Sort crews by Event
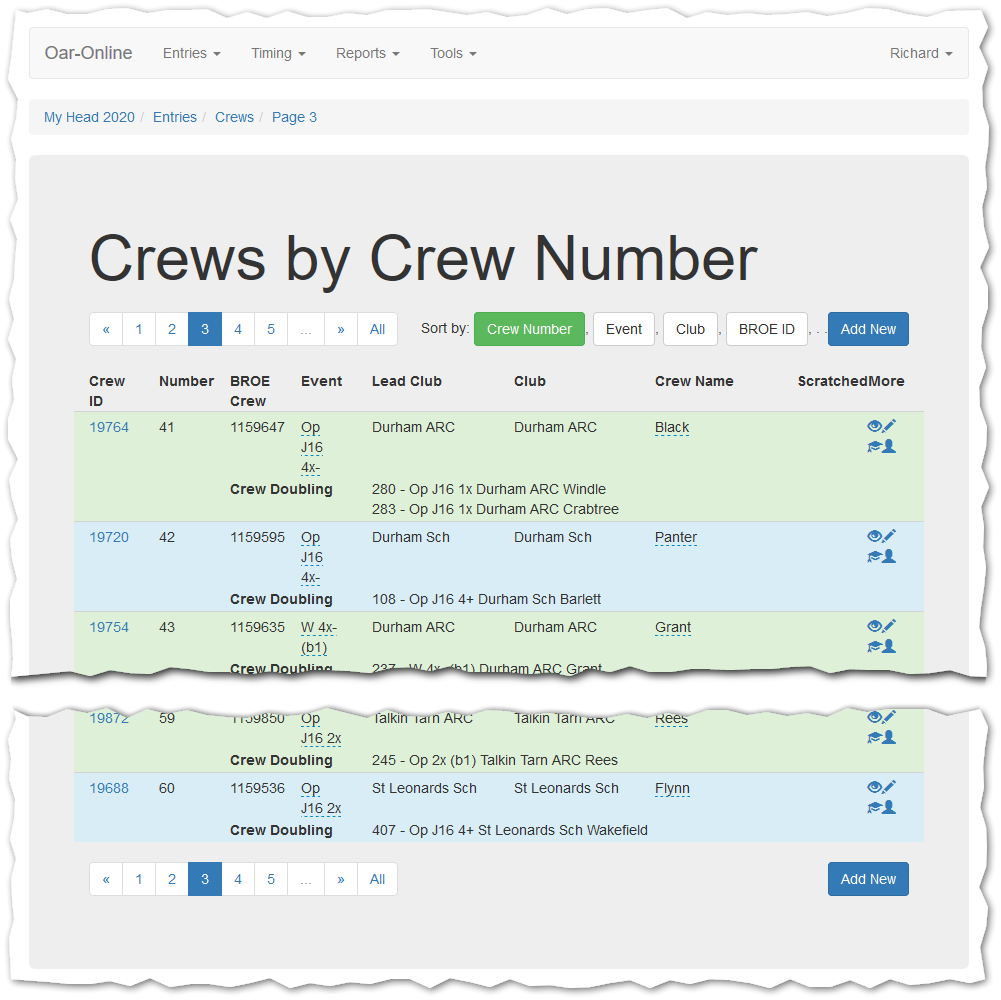The height and width of the screenshot is (1000, 1001). [624, 329]
